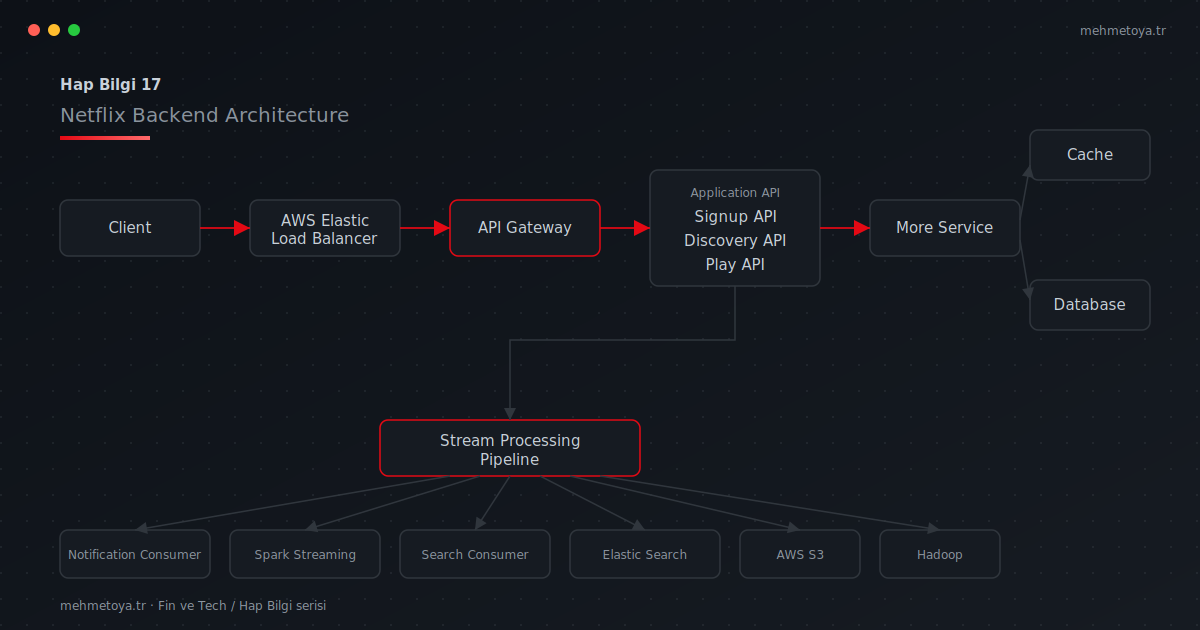The width and height of the screenshot is (1200, 630).
Task: Select the More Service node
Action: pyautogui.click(x=945, y=228)
